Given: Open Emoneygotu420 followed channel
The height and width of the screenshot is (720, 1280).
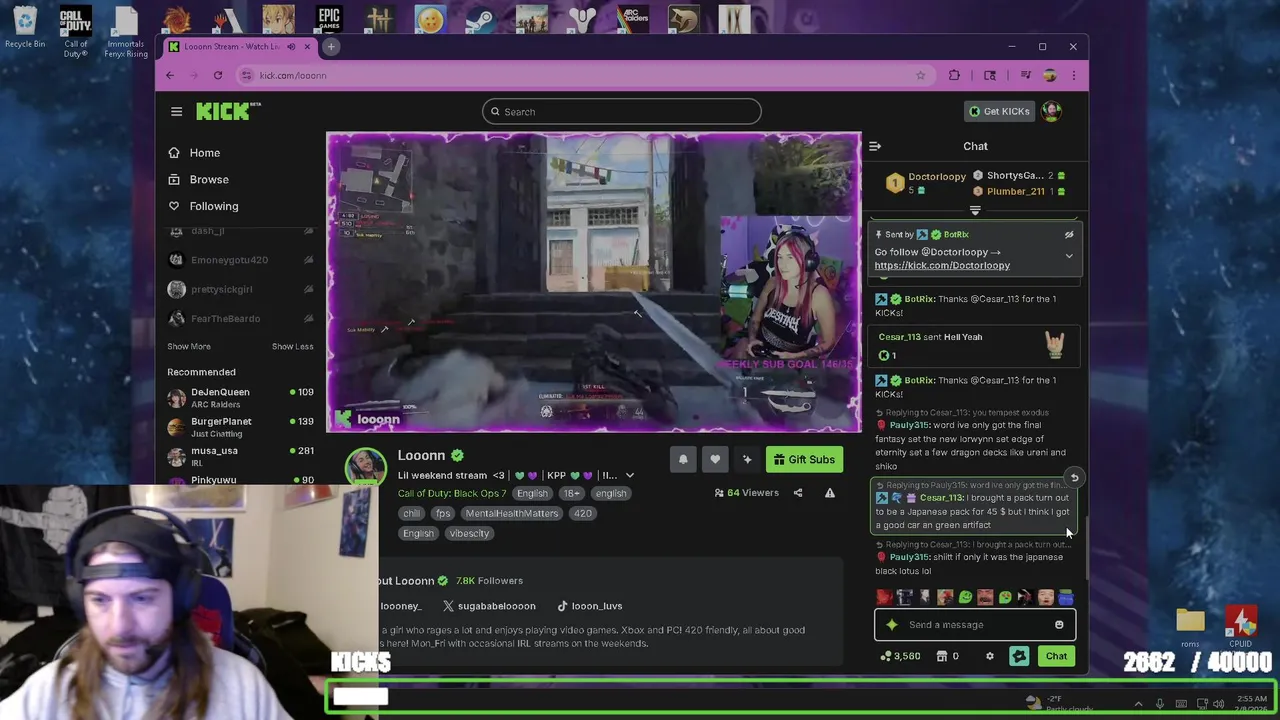Looking at the screenshot, I should 240,260.
